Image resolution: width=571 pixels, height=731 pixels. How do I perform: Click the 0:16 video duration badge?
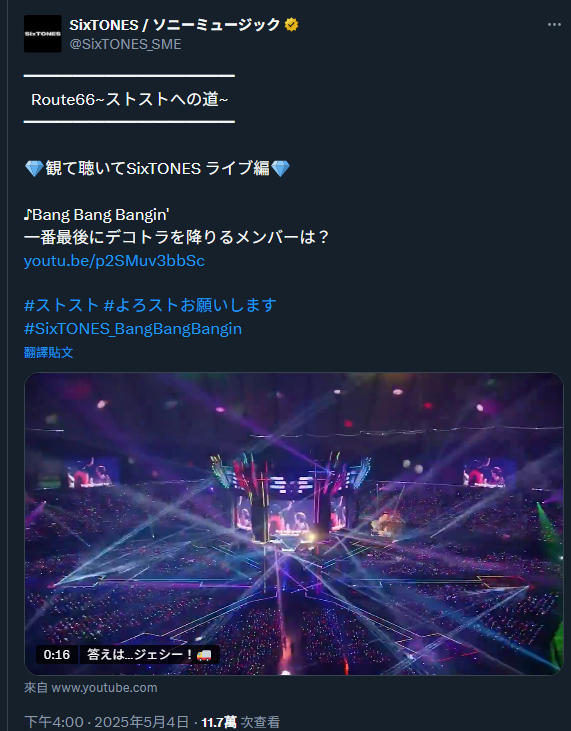point(57,655)
